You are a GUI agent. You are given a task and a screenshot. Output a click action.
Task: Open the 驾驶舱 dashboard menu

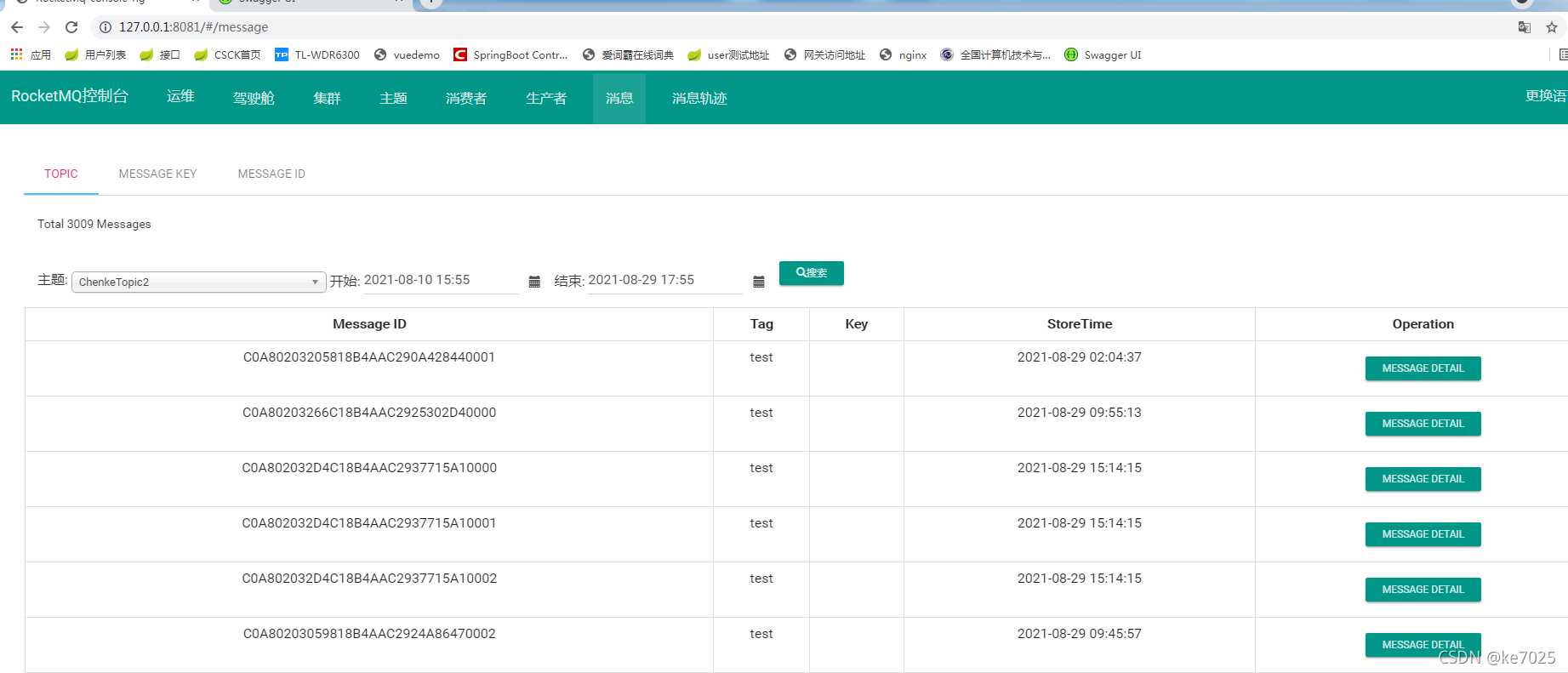click(254, 98)
